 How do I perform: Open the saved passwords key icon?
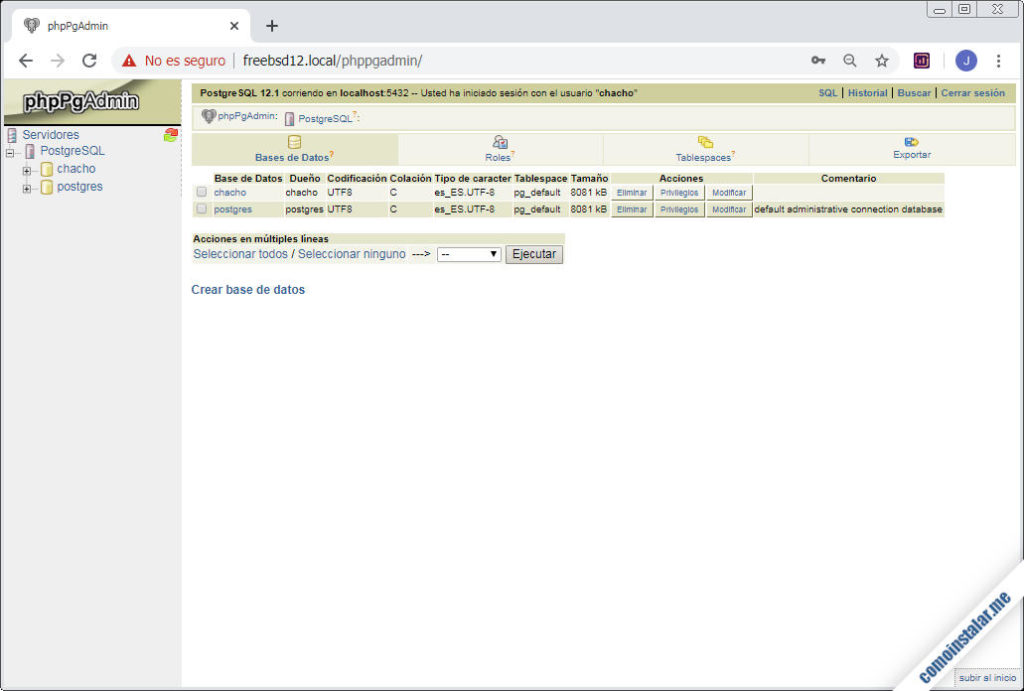(x=818, y=61)
